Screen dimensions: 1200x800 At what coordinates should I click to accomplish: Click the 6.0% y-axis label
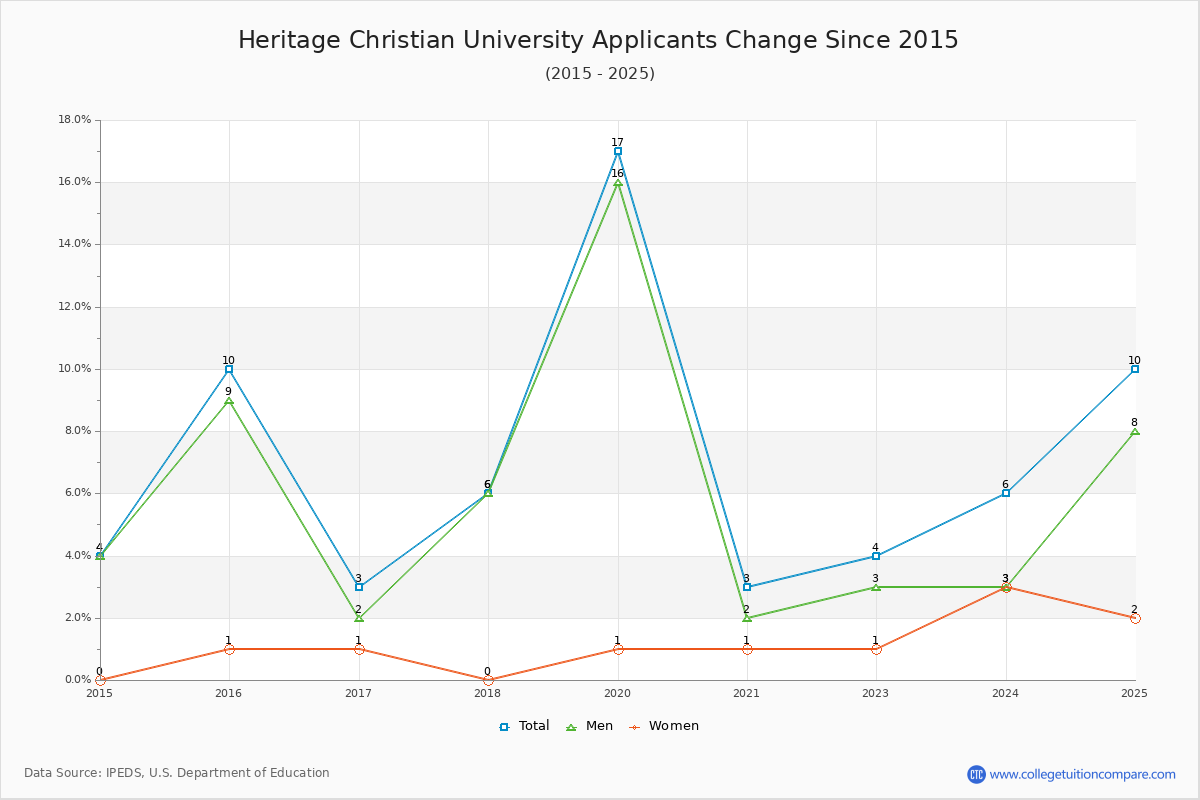coord(78,493)
